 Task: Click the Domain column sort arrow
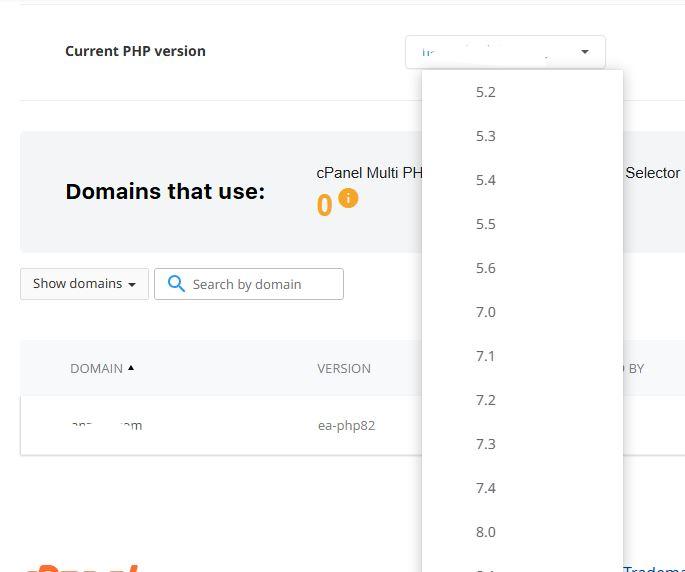(131, 368)
